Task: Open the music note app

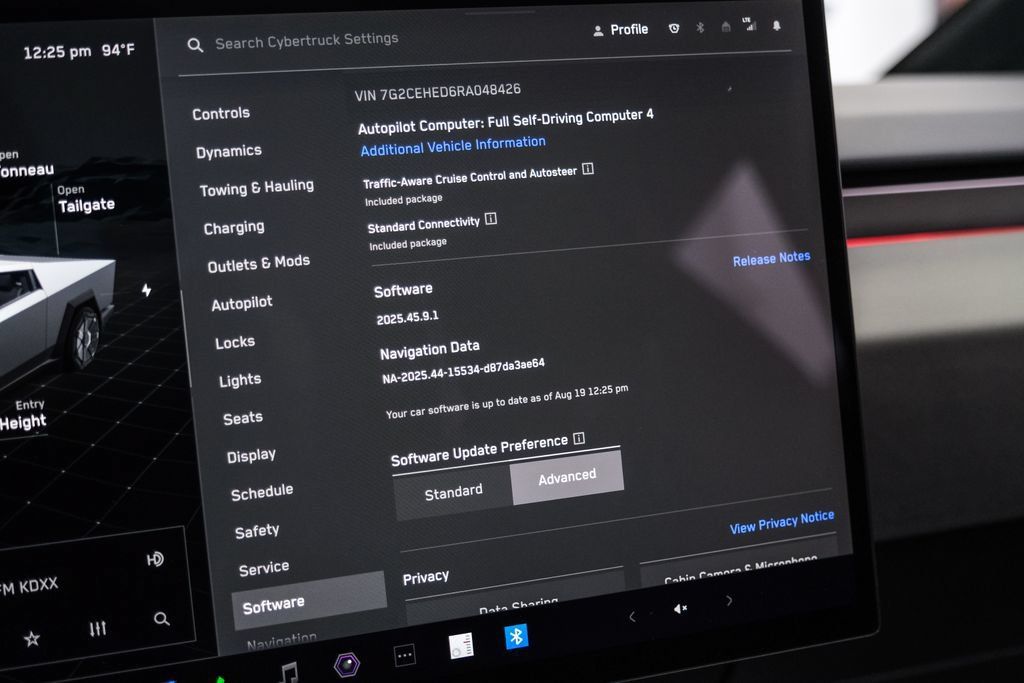Action: pyautogui.click(x=288, y=673)
